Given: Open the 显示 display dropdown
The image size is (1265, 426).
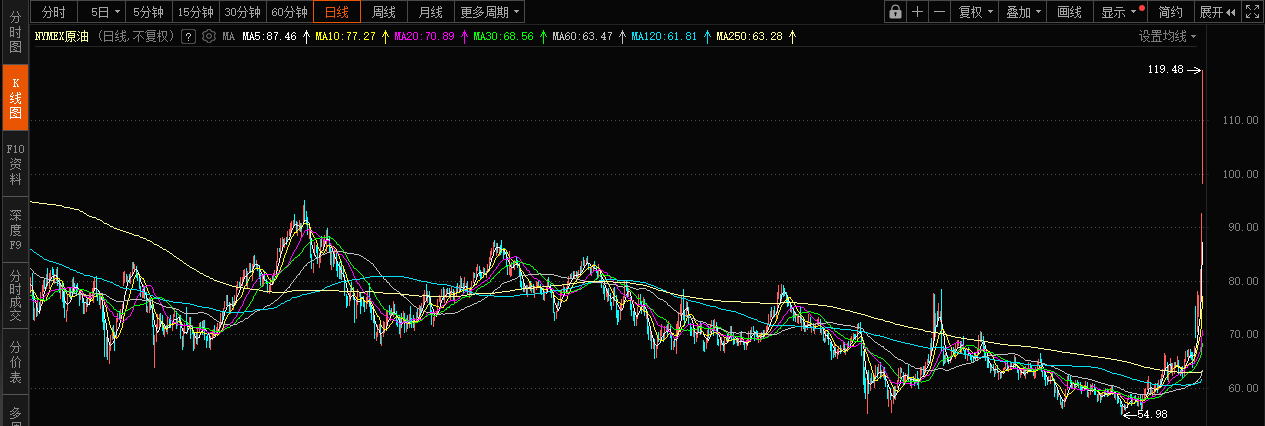Looking at the screenshot, I should click(1120, 12).
